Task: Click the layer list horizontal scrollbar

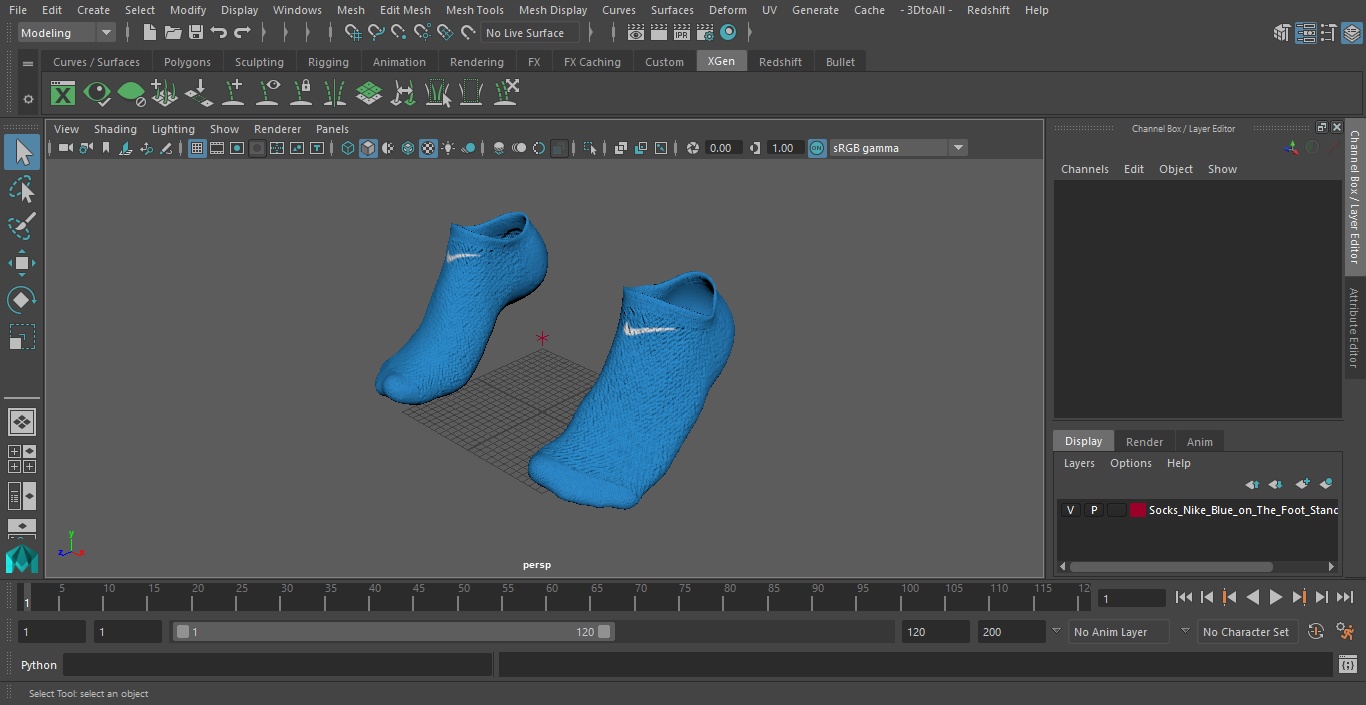Action: pos(1171,567)
